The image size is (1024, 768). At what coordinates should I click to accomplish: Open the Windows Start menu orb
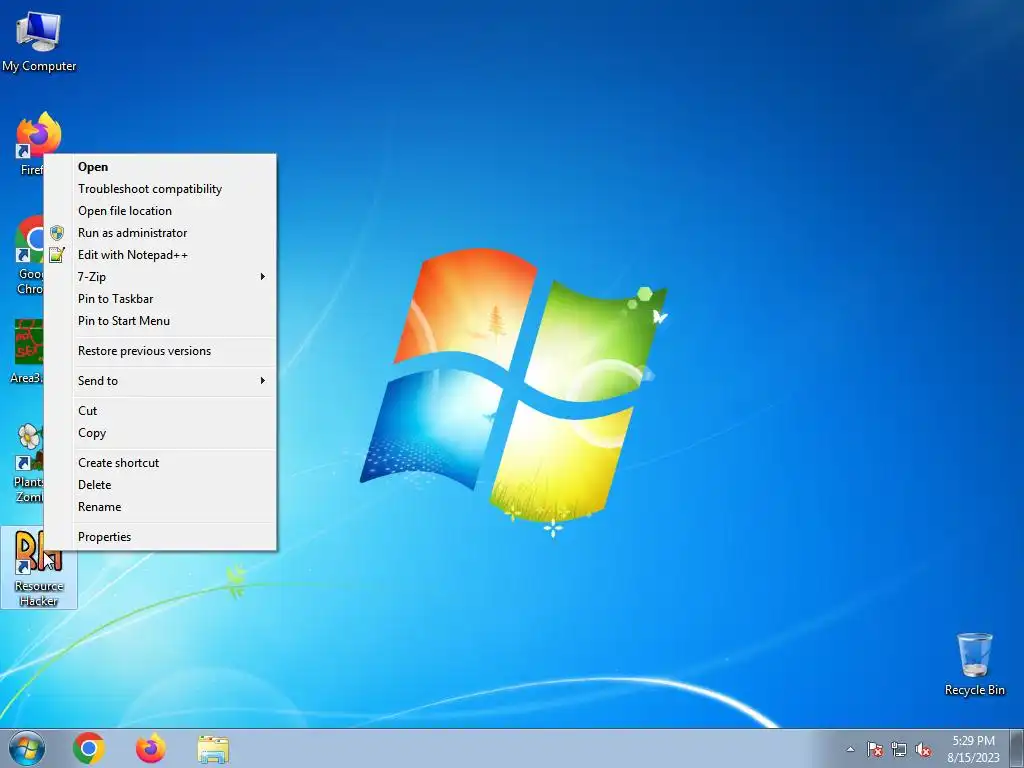27,748
